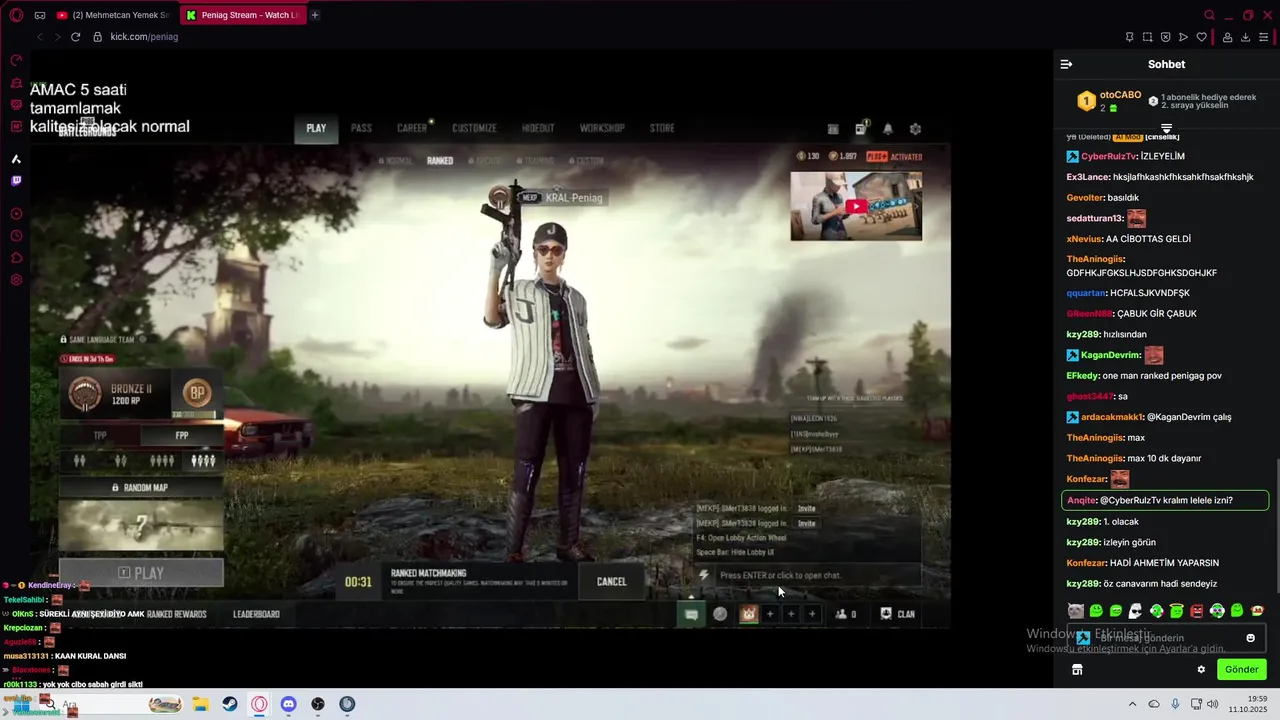Viewport: 1280px width, 720px height.
Task: Show hidden system tray icons
Action: pos(1132,704)
